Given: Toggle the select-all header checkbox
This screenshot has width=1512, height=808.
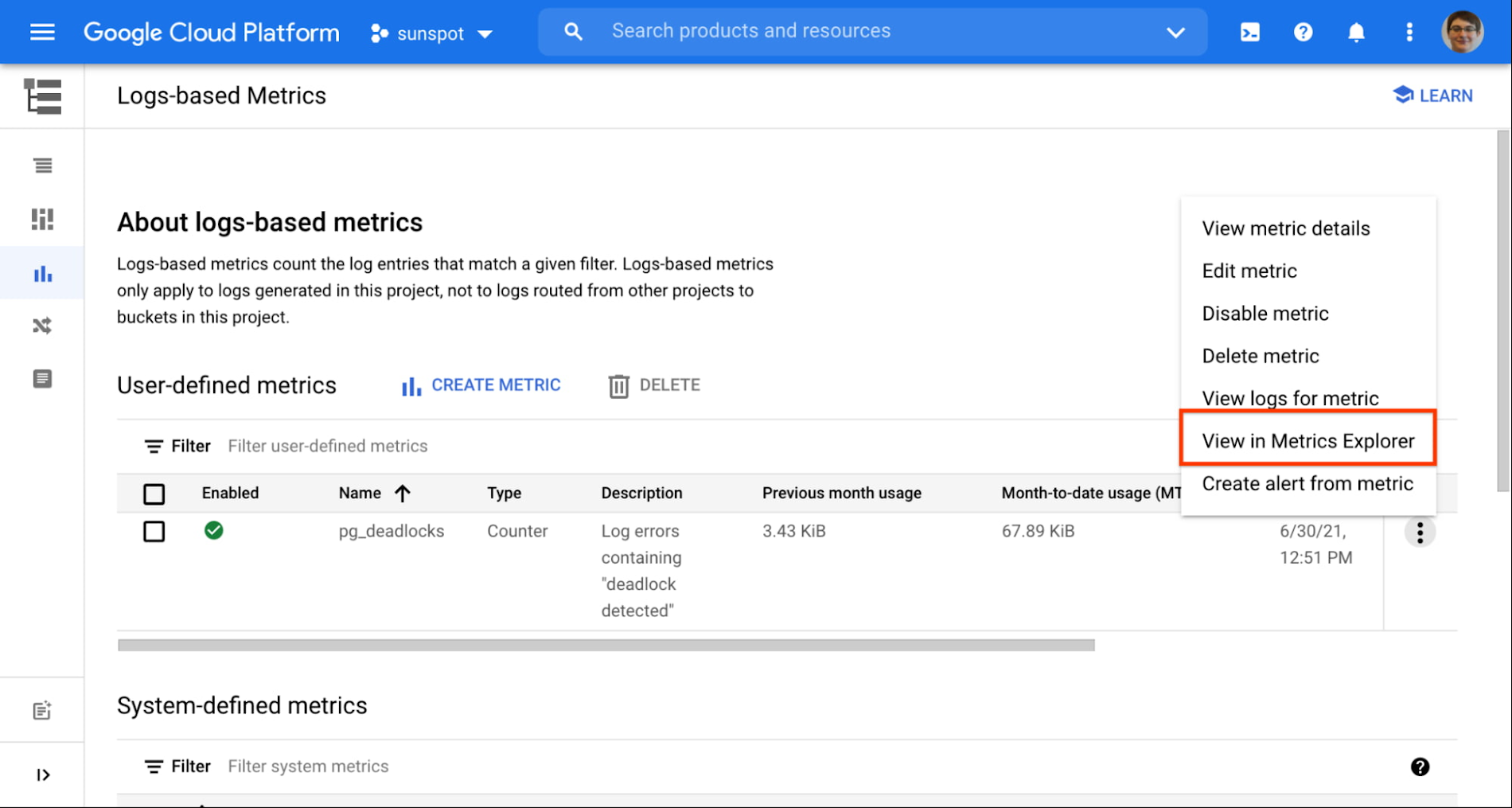Looking at the screenshot, I should tap(154, 494).
